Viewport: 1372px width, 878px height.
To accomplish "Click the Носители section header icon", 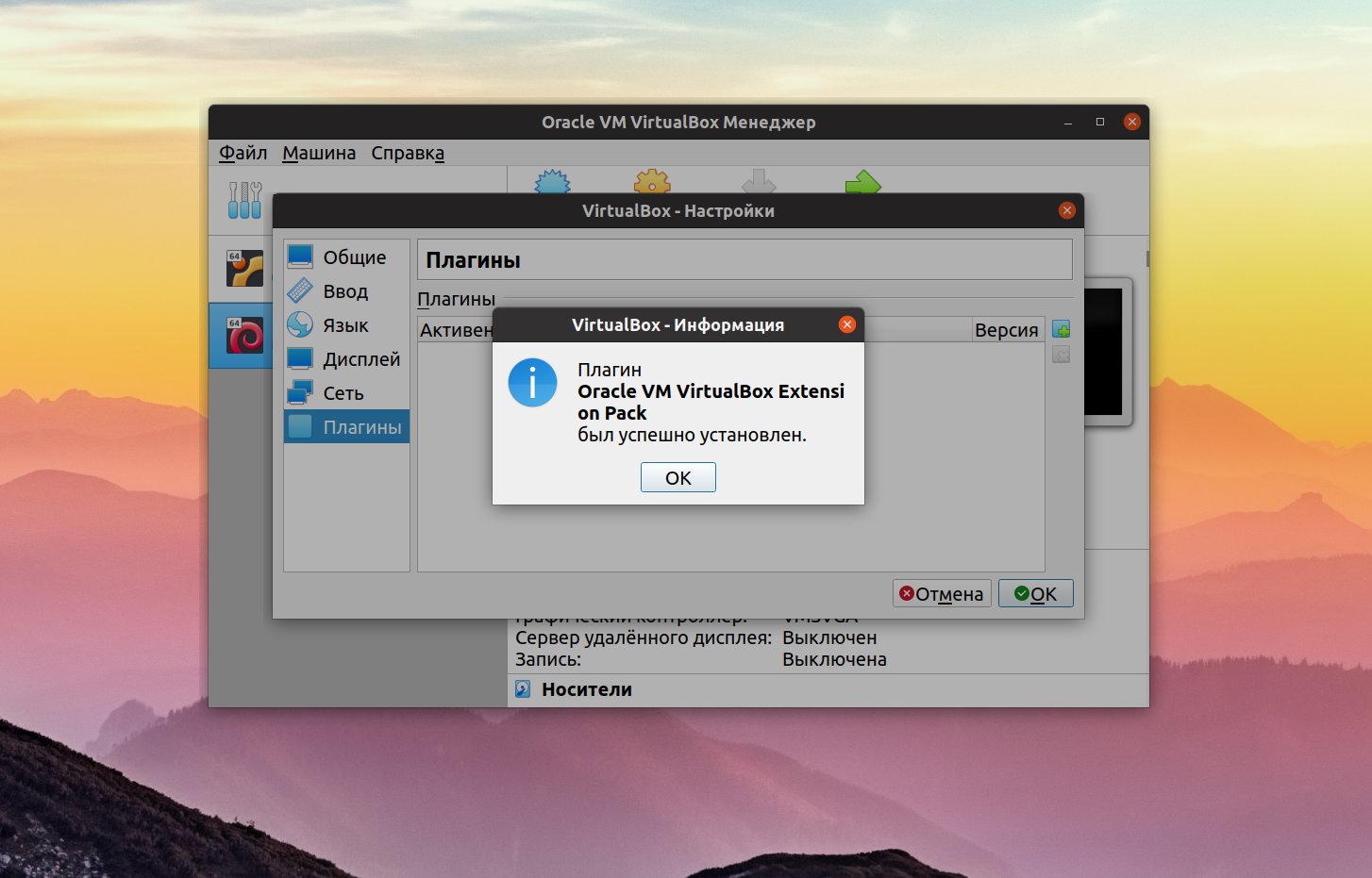I will tap(521, 689).
